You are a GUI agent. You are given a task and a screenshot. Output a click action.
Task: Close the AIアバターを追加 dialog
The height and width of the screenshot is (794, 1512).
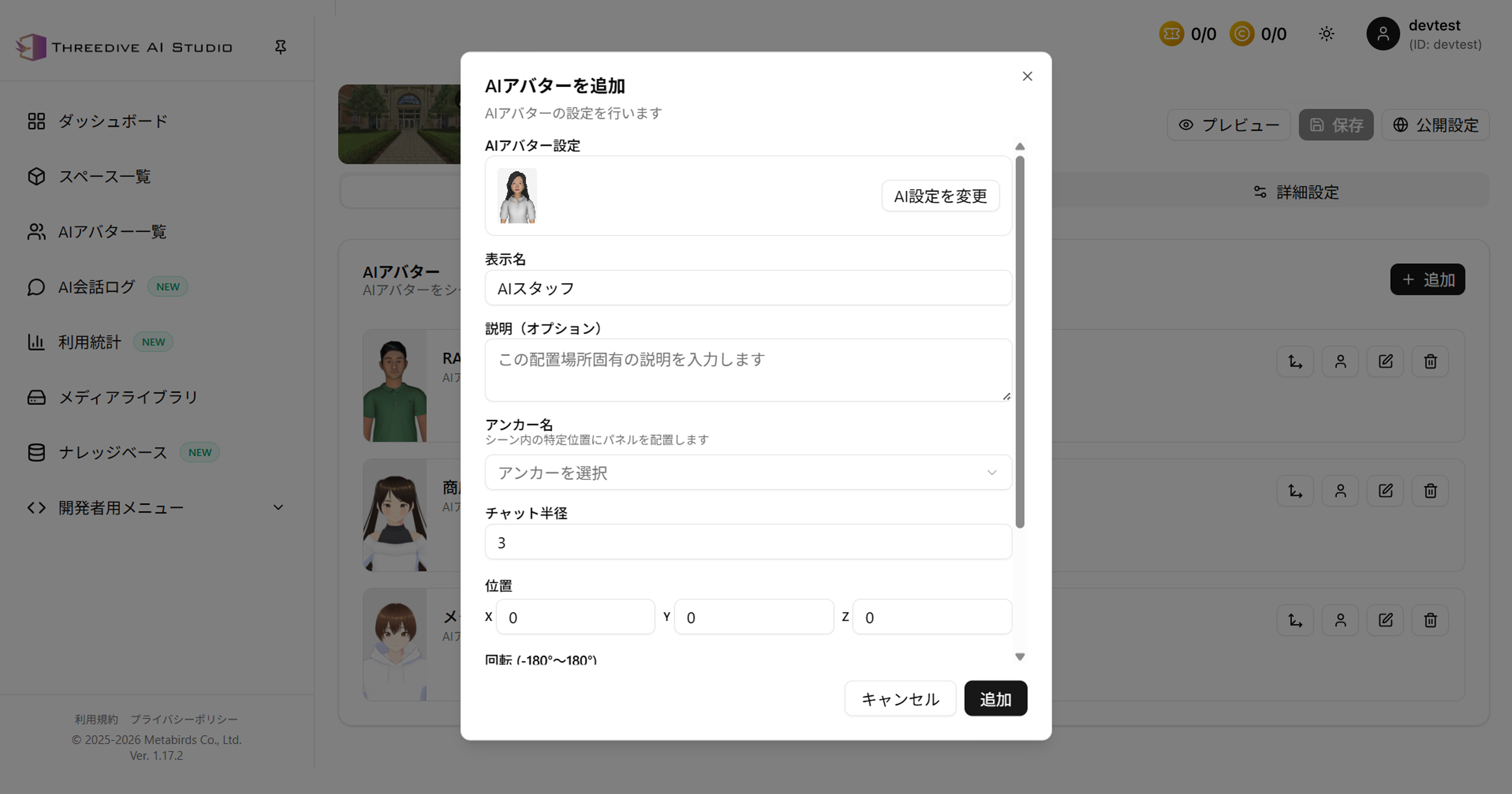(1027, 76)
